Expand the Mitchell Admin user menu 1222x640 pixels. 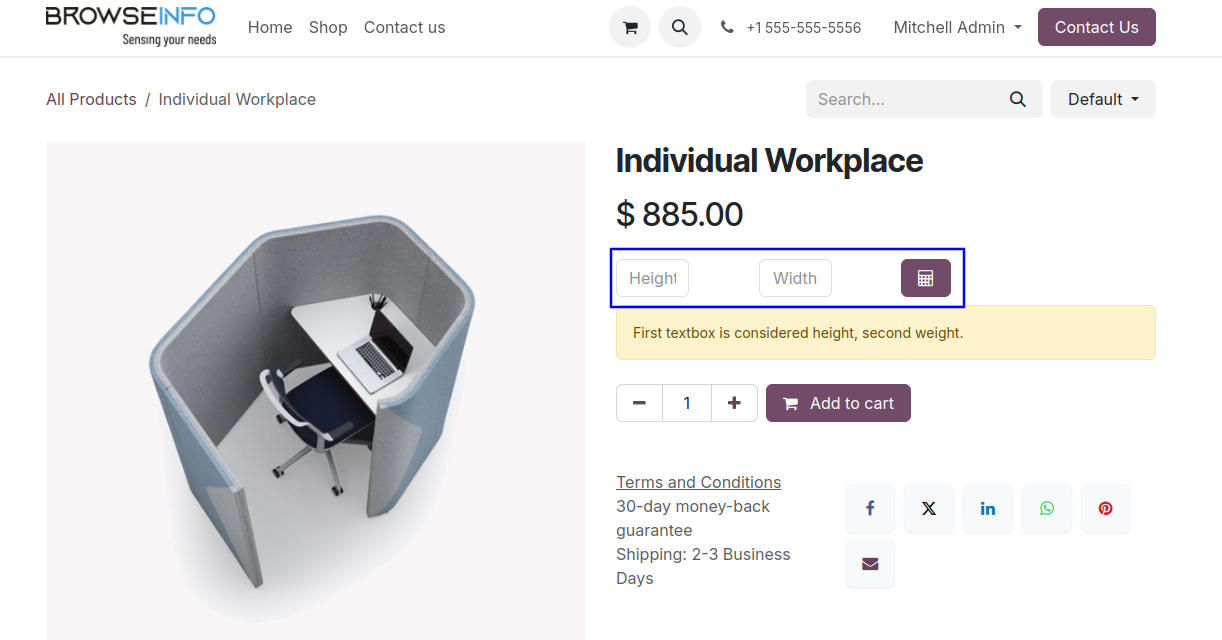(x=957, y=27)
